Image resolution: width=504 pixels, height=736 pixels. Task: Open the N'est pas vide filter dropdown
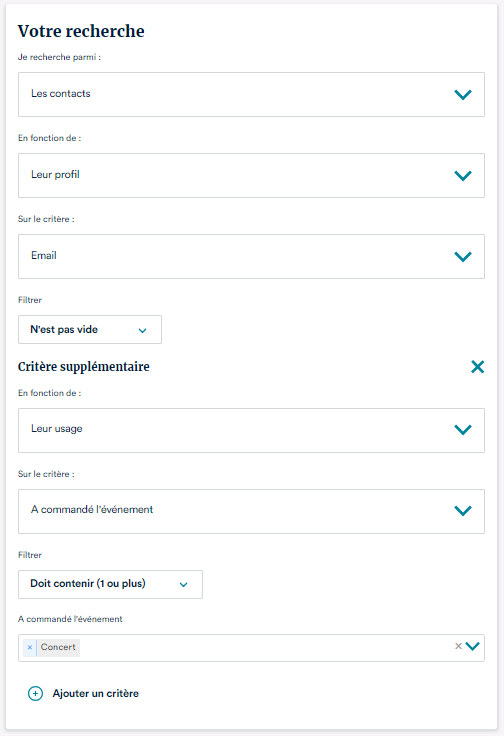[x=90, y=330]
